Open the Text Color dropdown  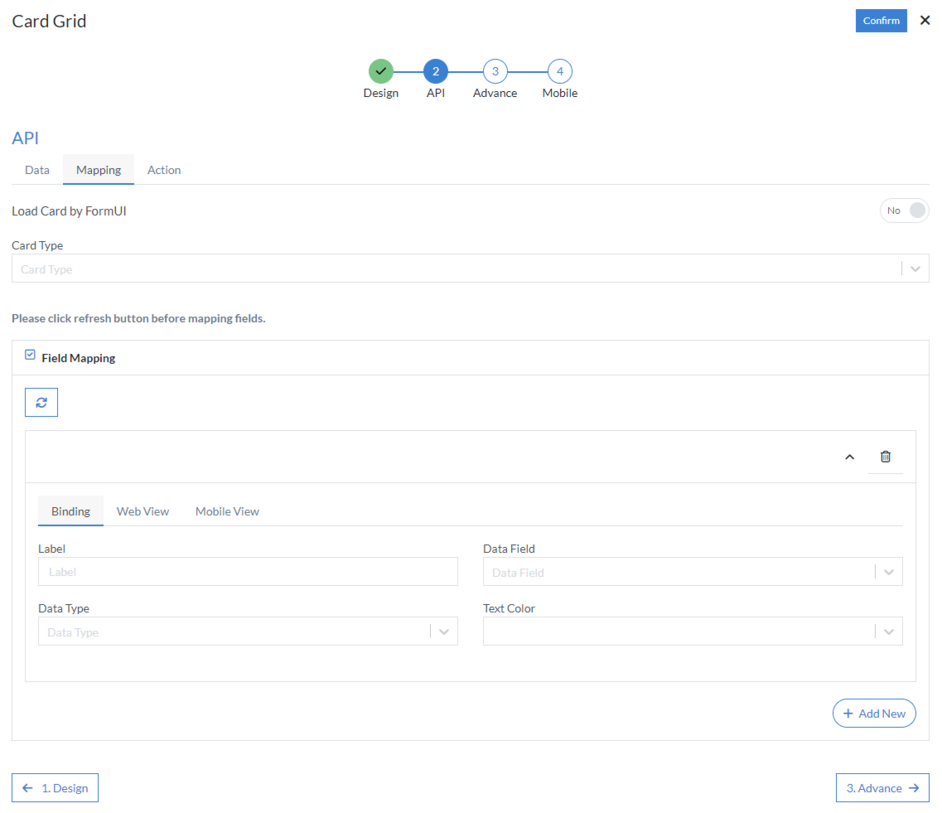(887, 631)
